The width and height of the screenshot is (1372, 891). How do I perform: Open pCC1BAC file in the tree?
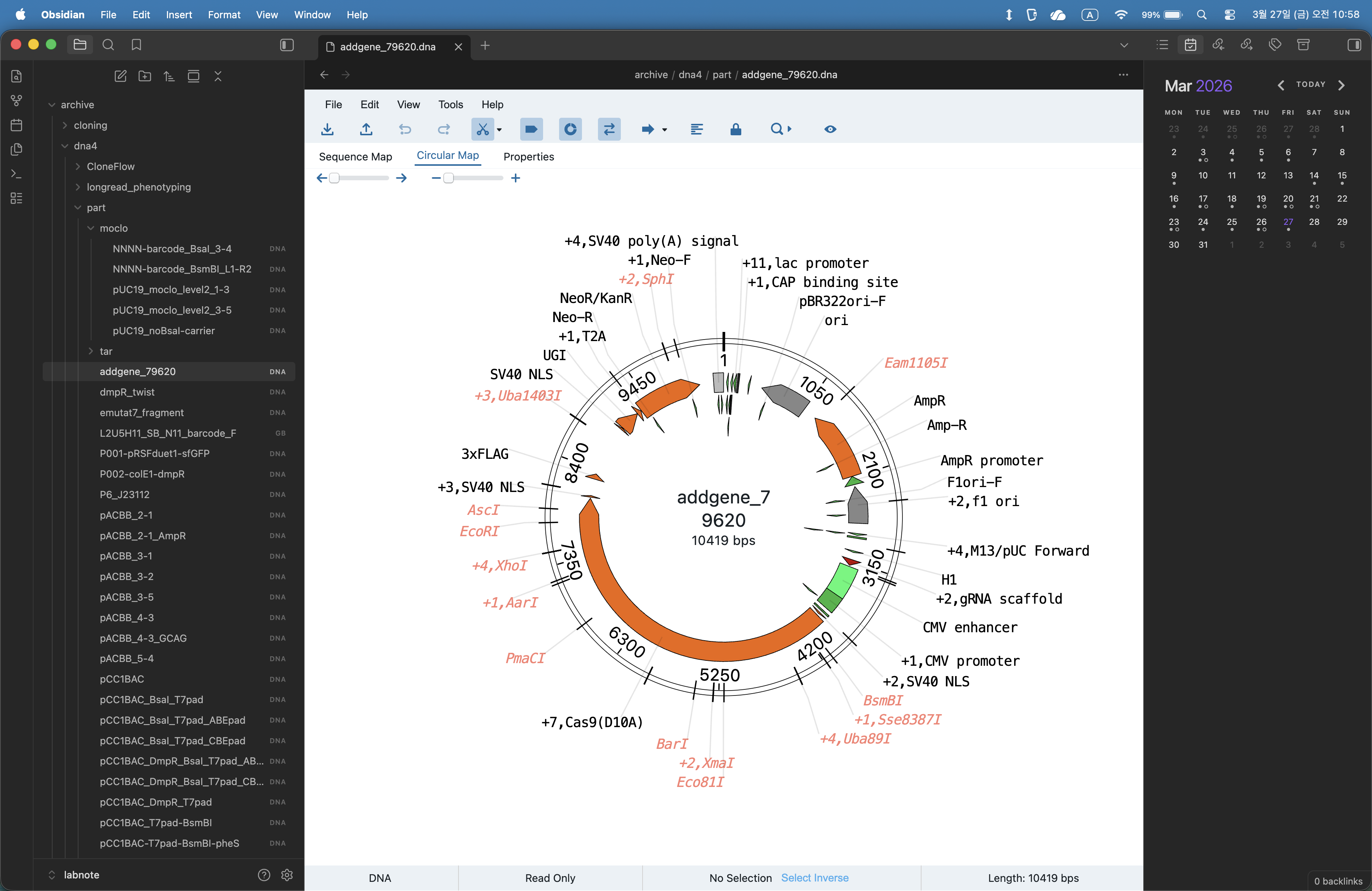point(122,679)
